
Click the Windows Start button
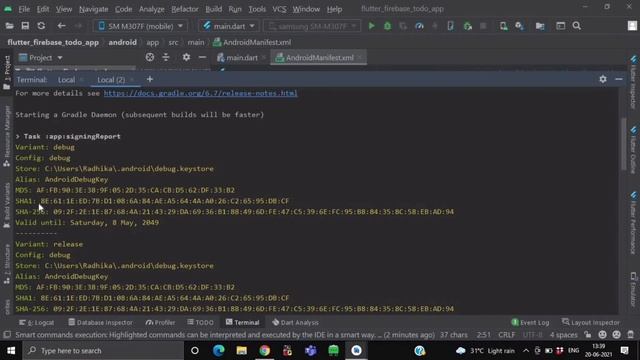(x=11, y=351)
